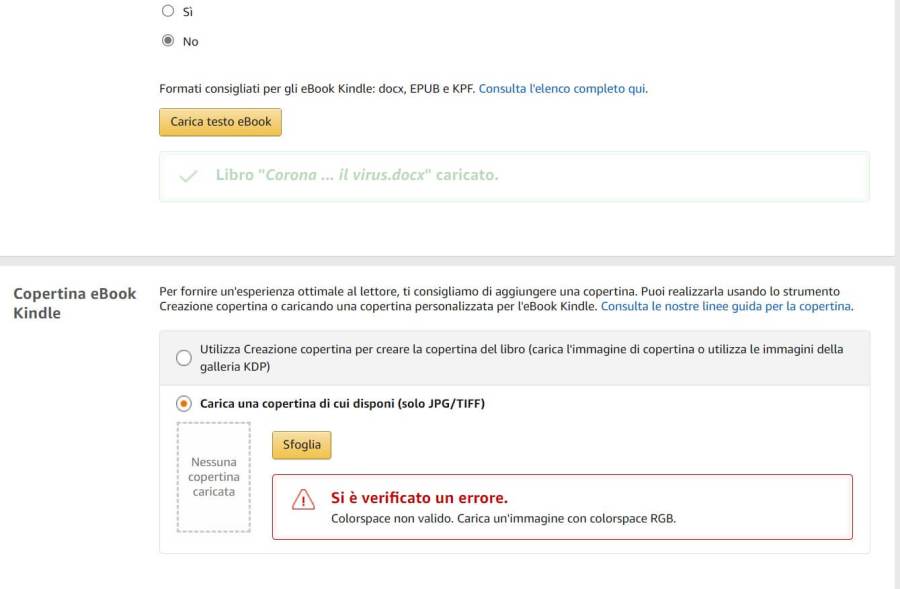Select 'Carica una copertina di cui disponi' radio
This screenshot has width=900, height=589.
[183, 404]
